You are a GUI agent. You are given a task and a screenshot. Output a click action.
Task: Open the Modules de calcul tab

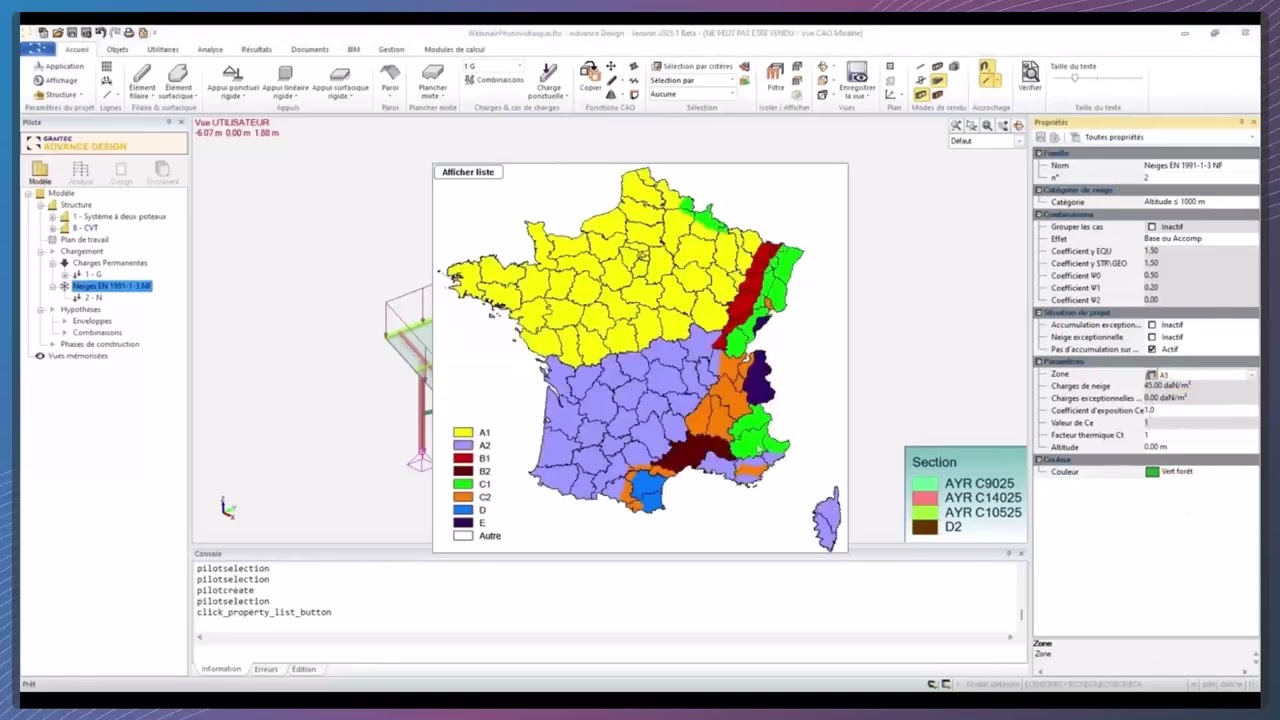454,49
